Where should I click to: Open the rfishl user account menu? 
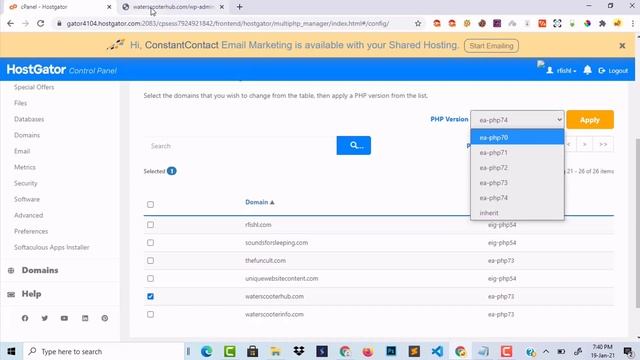(x=561, y=71)
